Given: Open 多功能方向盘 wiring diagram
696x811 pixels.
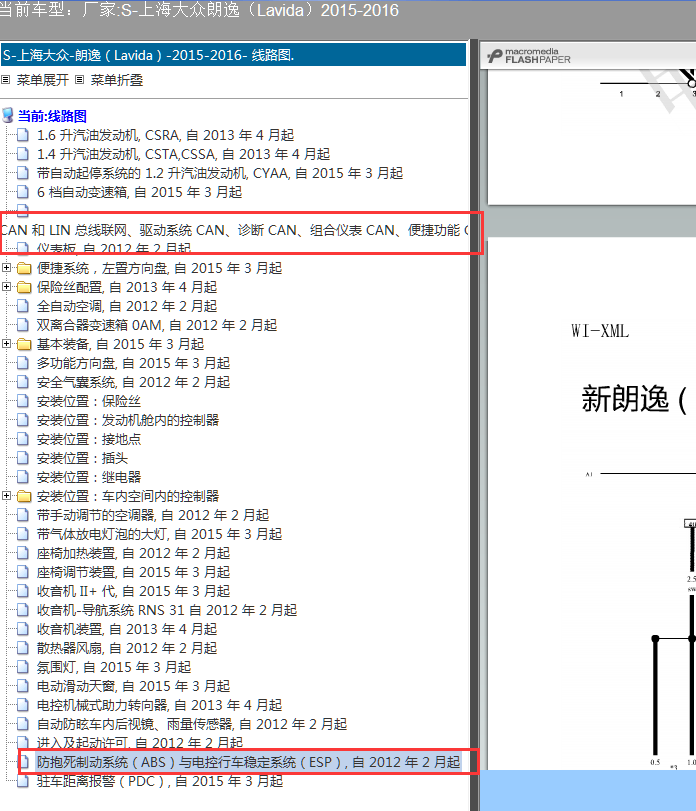Looking at the screenshot, I should [x=133, y=364].
